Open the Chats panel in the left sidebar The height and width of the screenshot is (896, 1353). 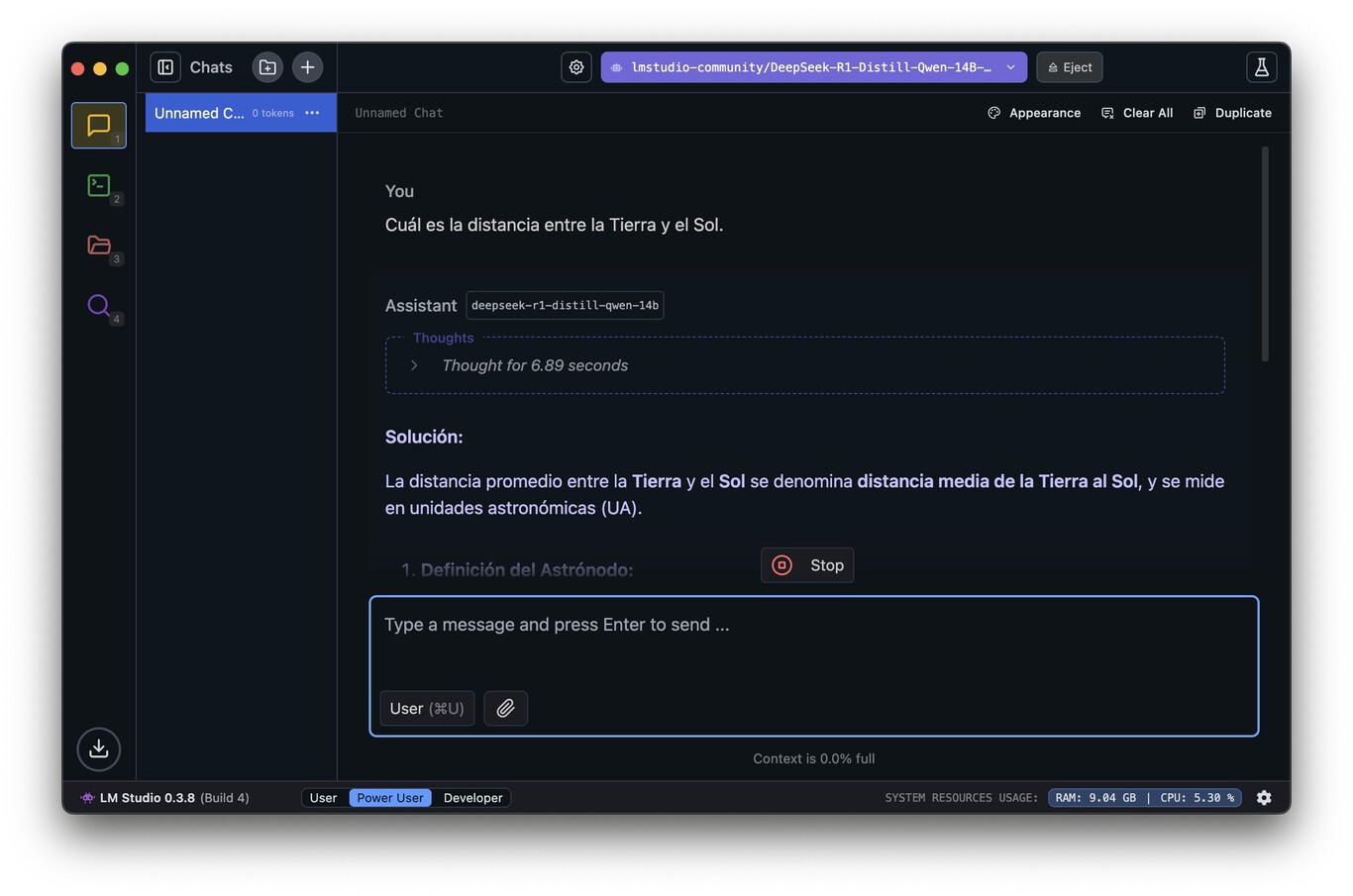(x=98, y=125)
